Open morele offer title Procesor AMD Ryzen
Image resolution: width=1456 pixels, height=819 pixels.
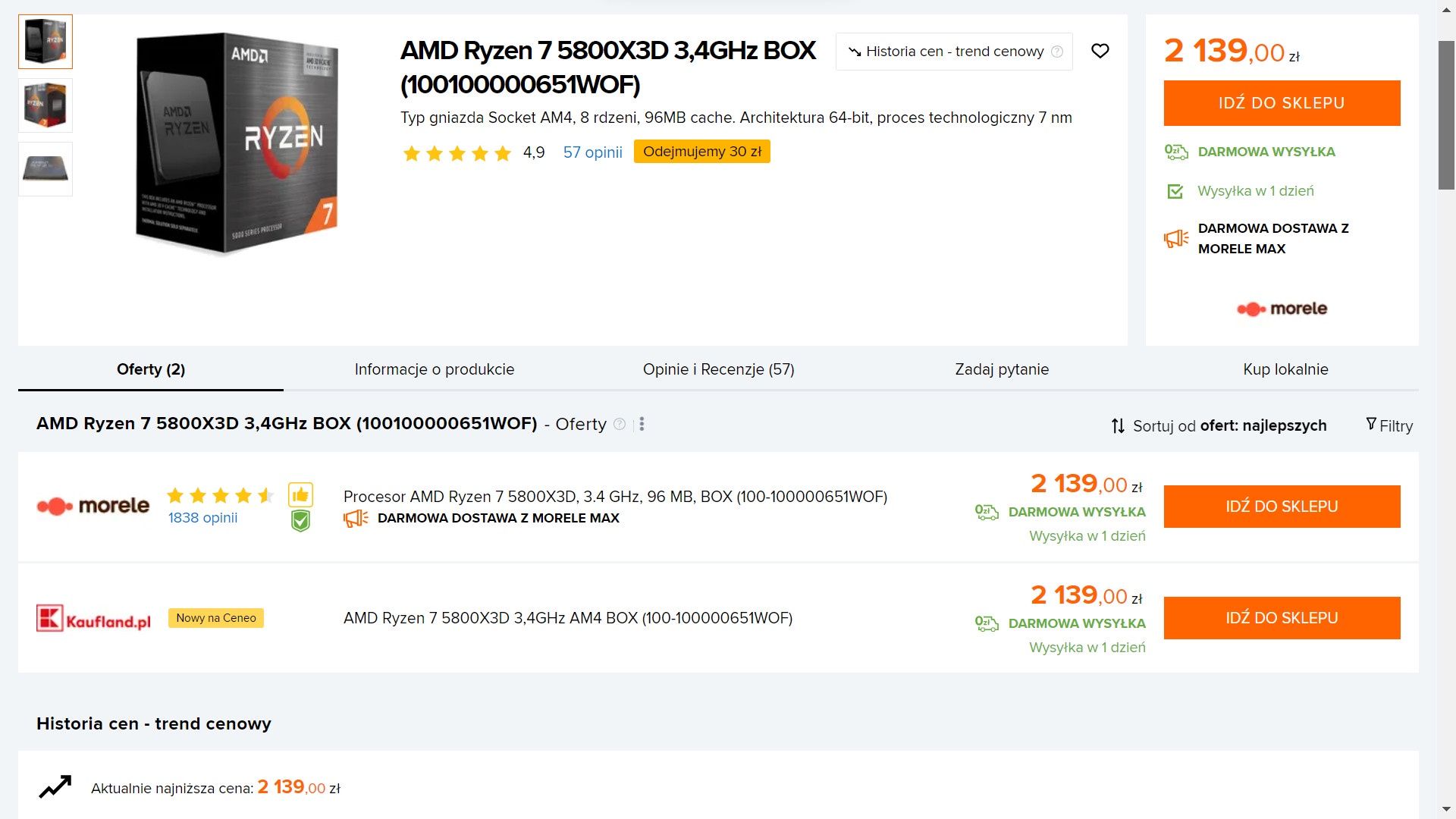pyautogui.click(x=615, y=497)
